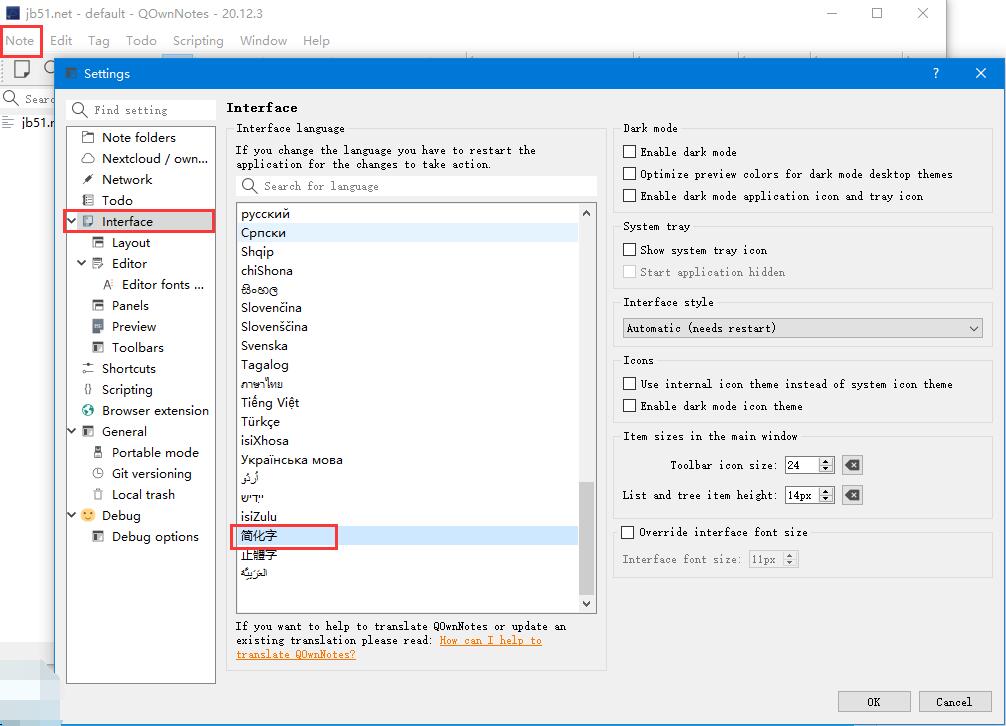Language list scrollbar: click the thumb
1006x726 pixels.
(586, 539)
